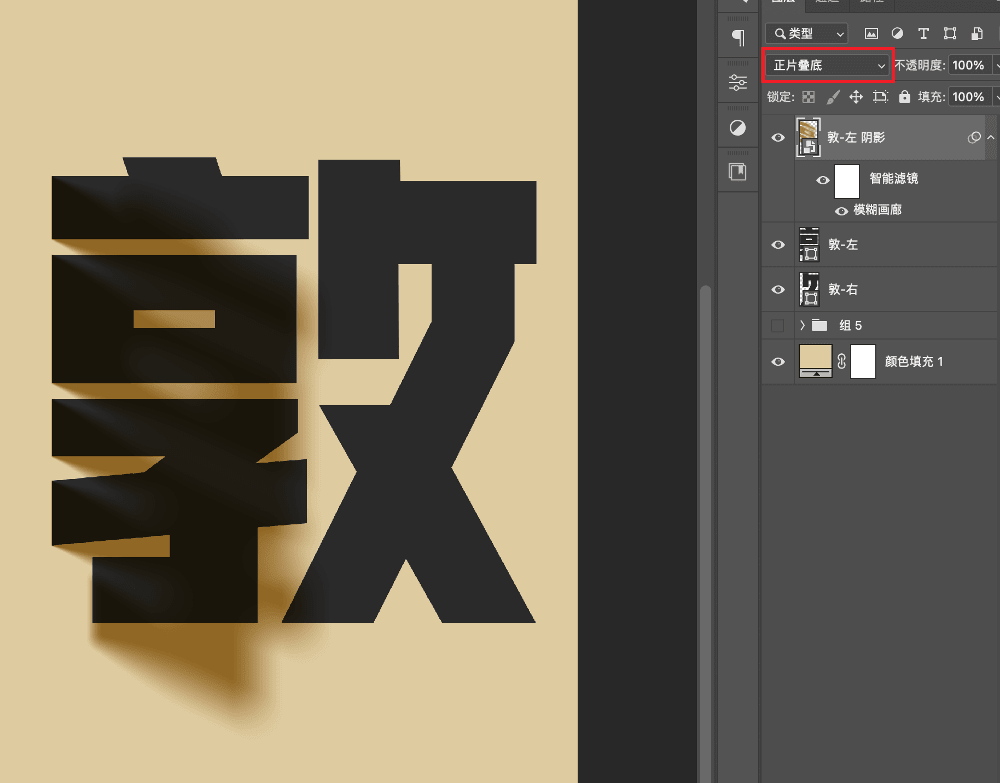Toggle visibility of 模糊画廊 filter

[842, 210]
